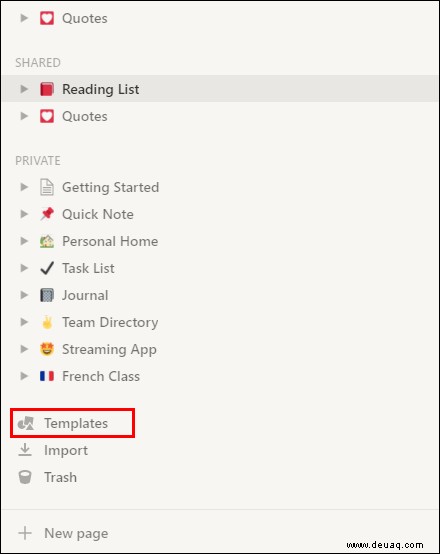Click the French flag icon for French Class
The height and width of the screenshot is (554, 440).
click(47, 376)
